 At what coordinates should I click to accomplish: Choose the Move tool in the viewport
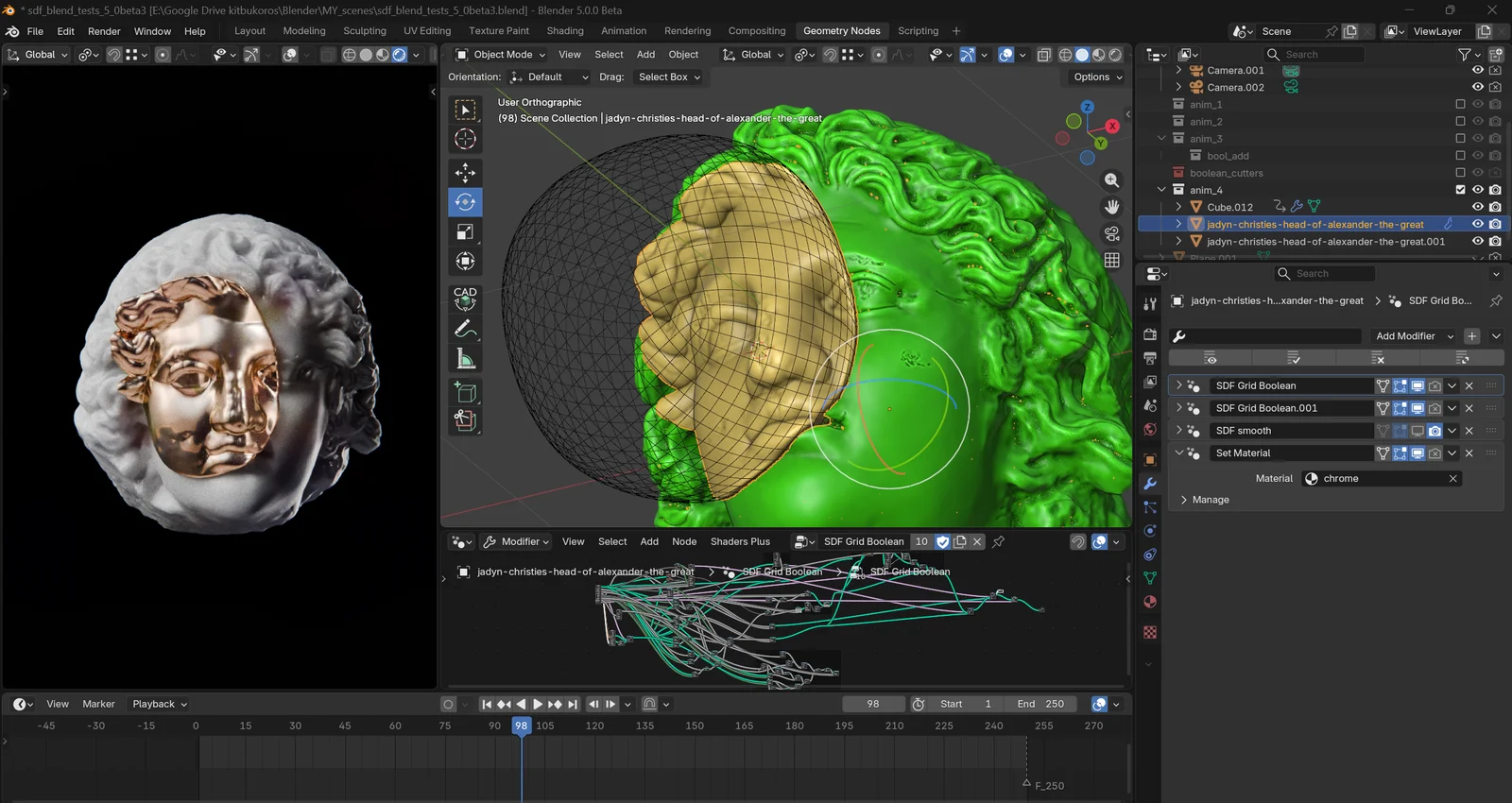tap(465, 172)
